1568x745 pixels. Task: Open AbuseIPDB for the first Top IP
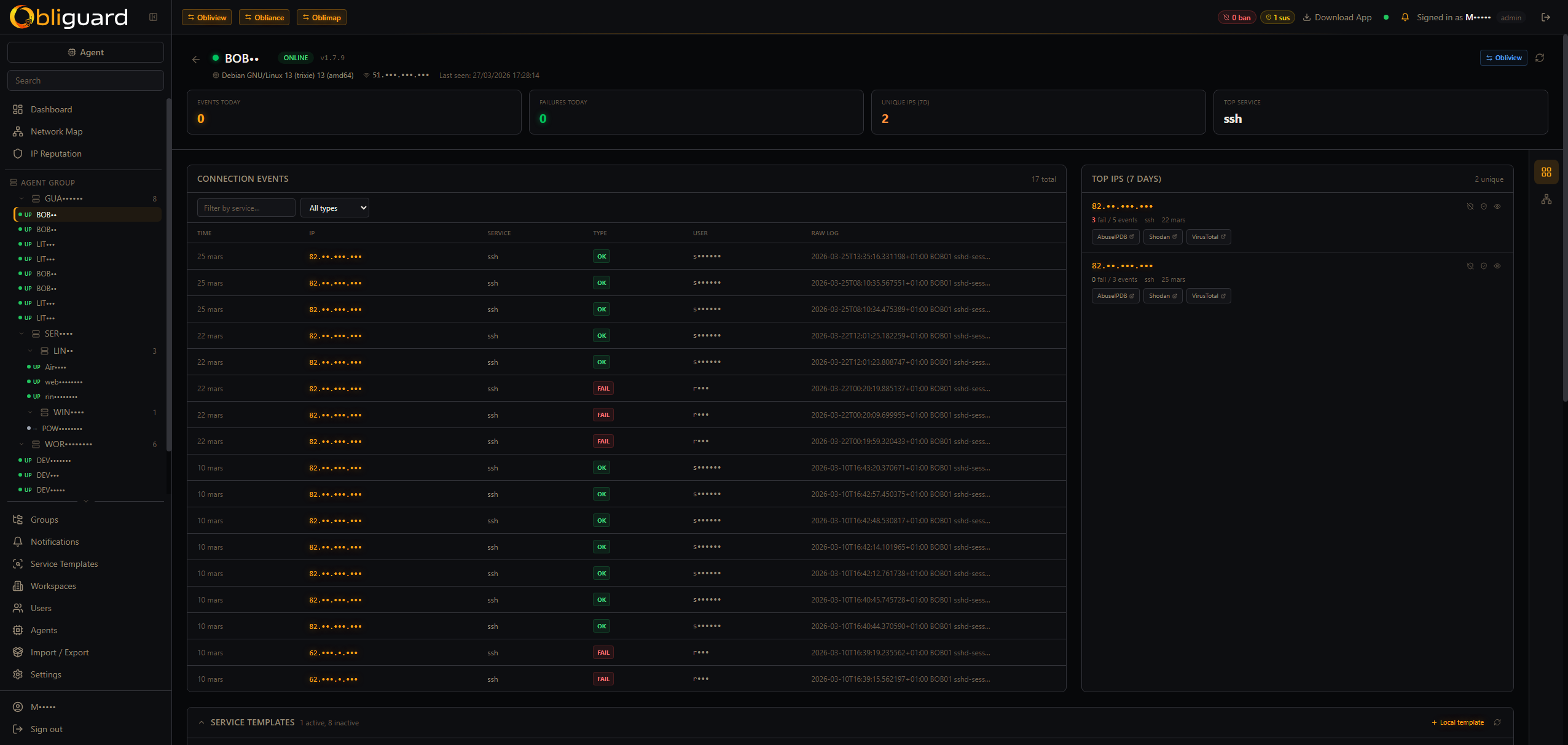[x=1115, y=236]
